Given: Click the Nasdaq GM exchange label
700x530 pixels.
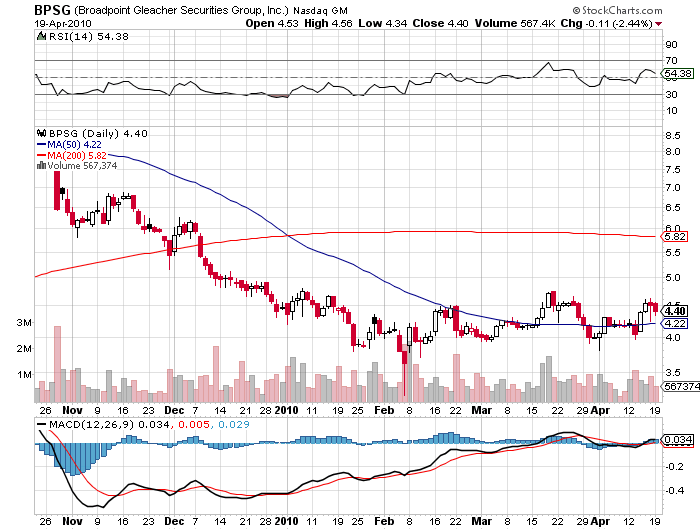Looking at the screenshot, I should [x=320, y=11].
